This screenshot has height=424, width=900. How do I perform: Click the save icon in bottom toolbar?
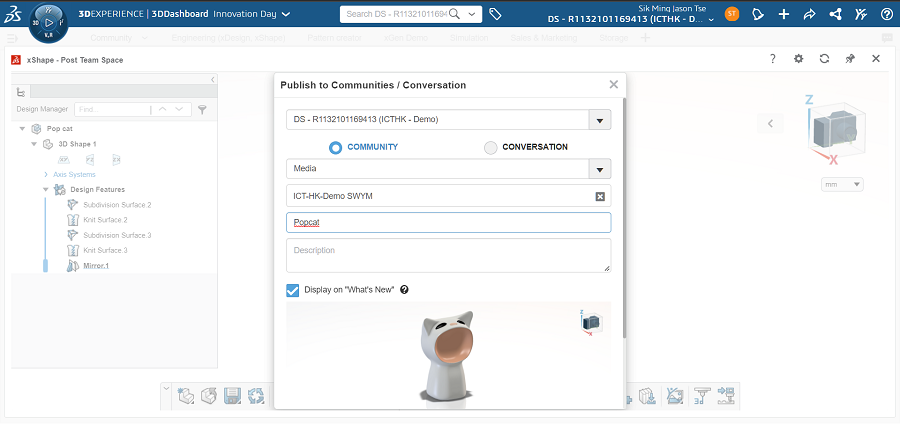pos(233,396)
